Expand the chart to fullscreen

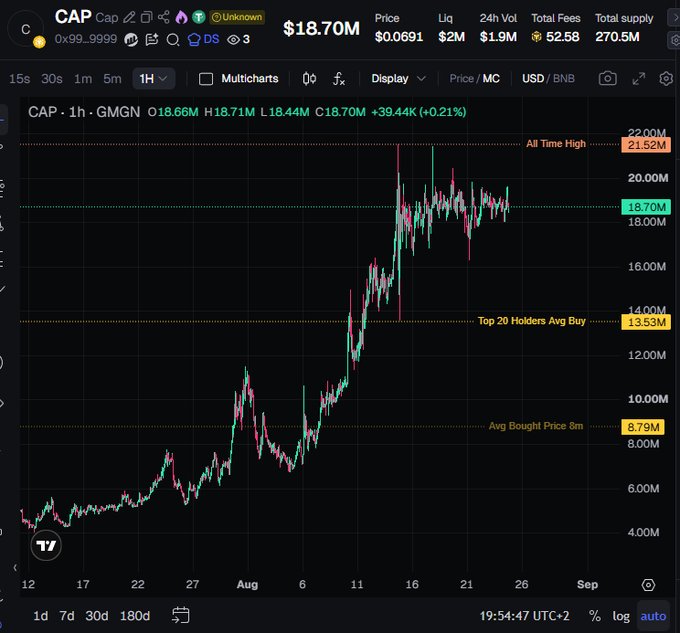pos(638,78)
